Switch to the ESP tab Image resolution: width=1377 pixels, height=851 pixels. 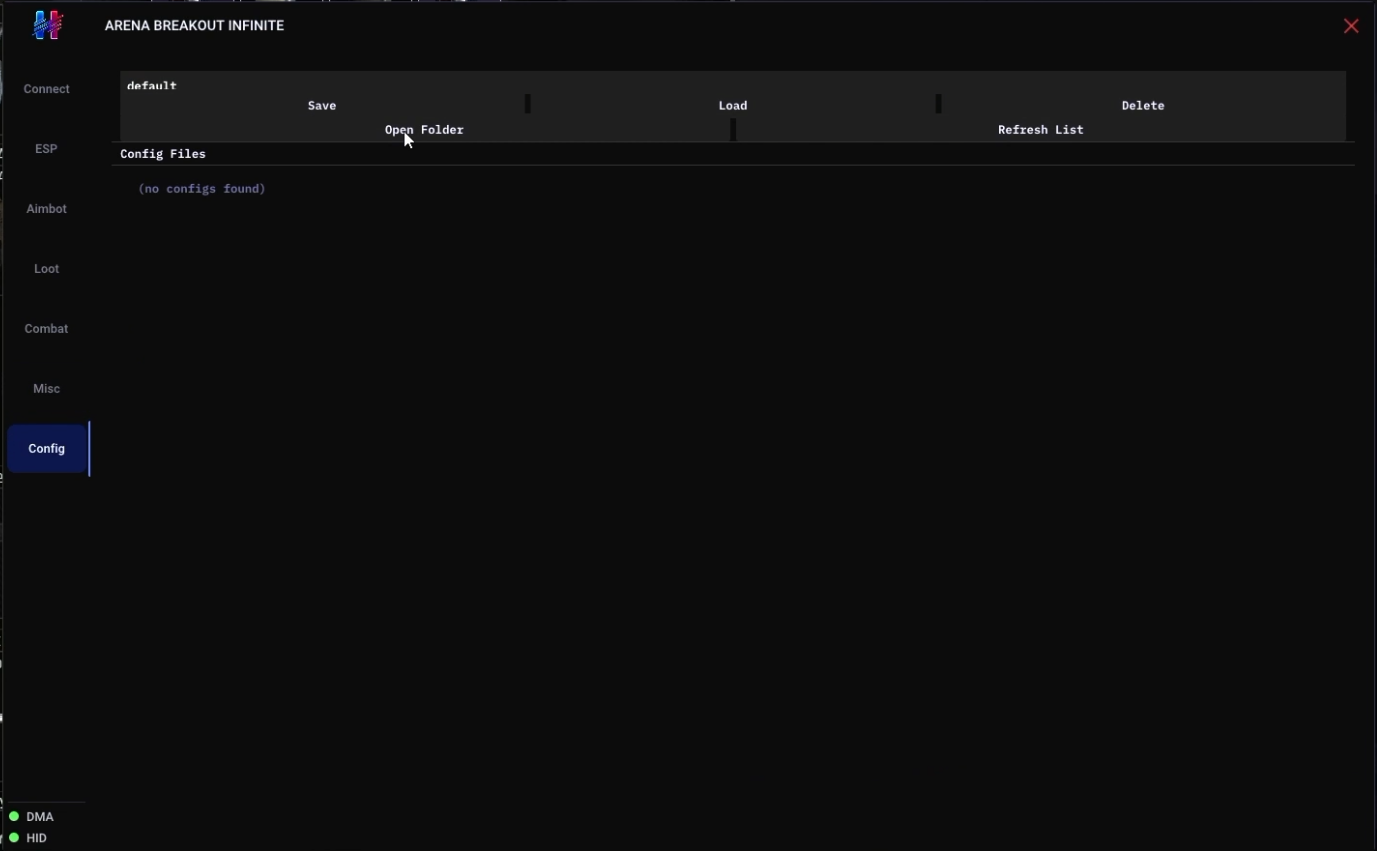coord(47,149)
